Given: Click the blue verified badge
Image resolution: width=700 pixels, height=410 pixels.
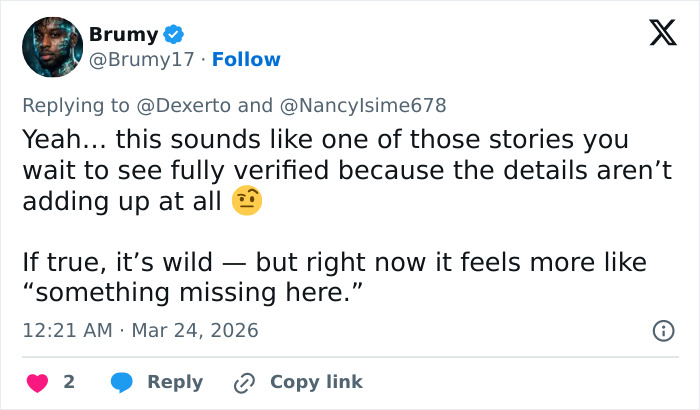Looking at the screenshot, I should pyautogui.click(x=173, y=34).
